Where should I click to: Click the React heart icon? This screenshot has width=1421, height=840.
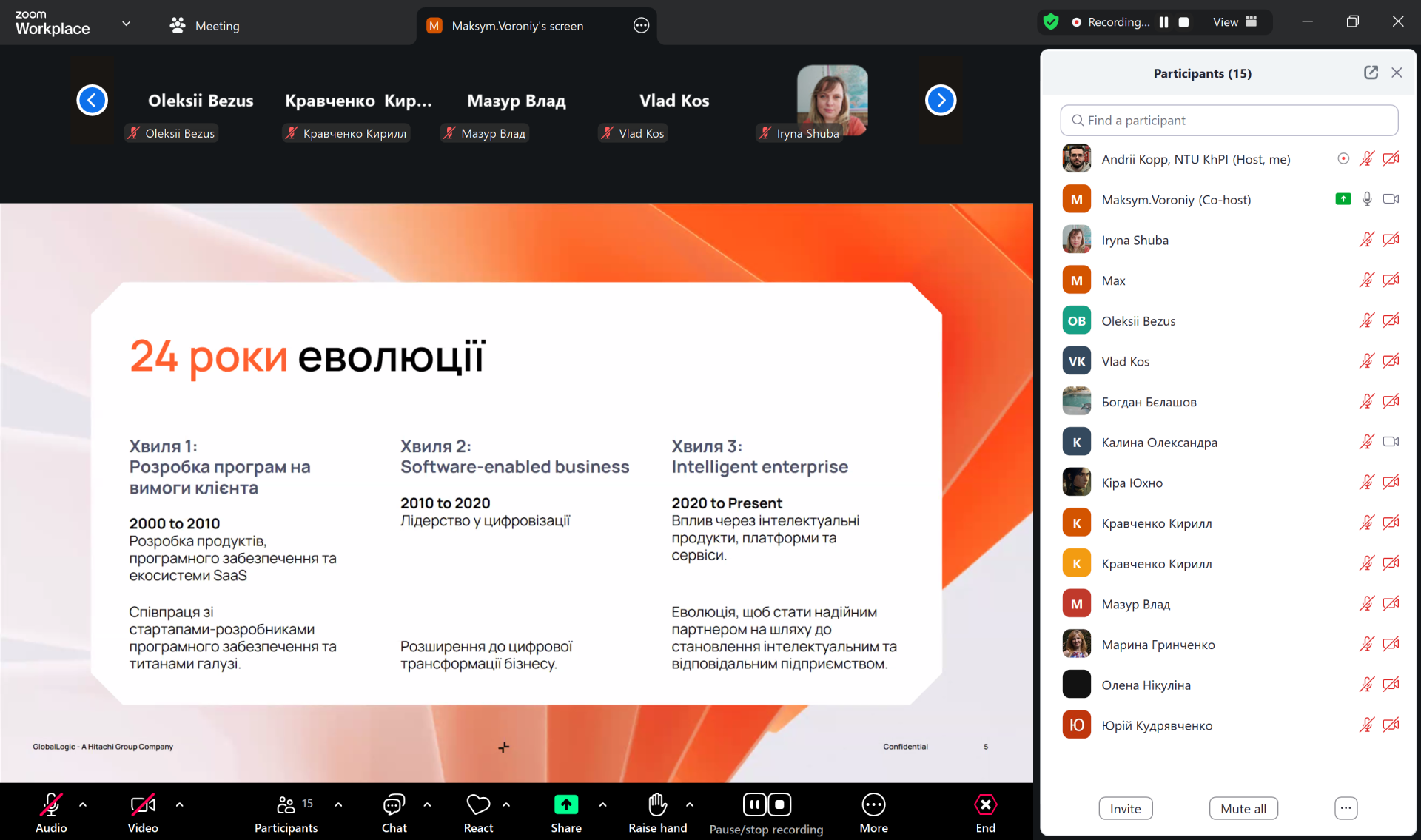pos(478,805)
